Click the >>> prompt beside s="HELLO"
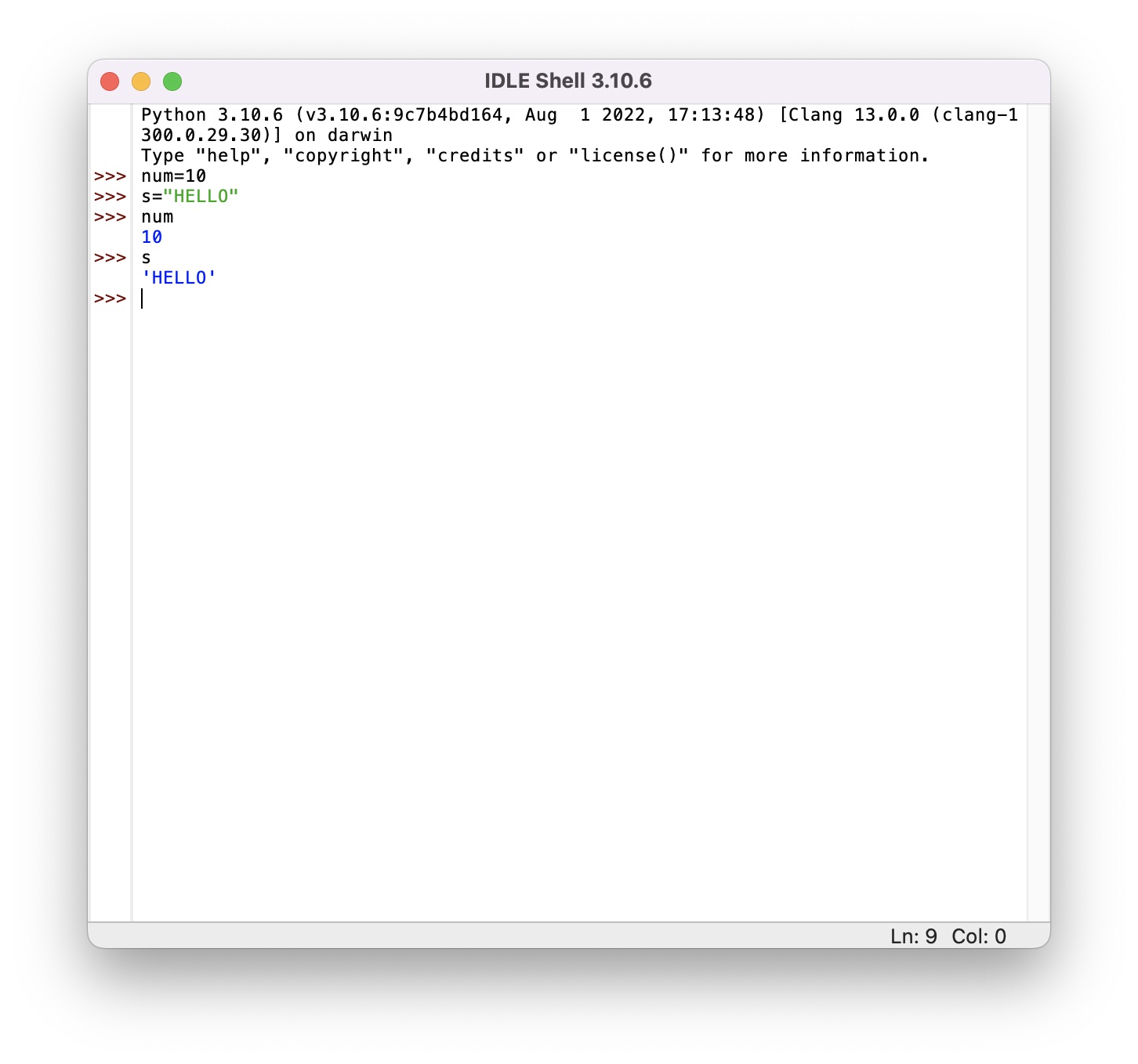The height and width of the screenshot is (1064, 1138). pyautogui.click(x=110, y=197)
